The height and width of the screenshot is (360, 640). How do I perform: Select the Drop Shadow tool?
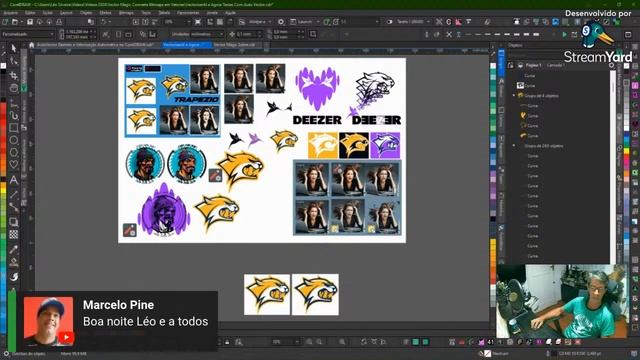(x=13, y=222)
